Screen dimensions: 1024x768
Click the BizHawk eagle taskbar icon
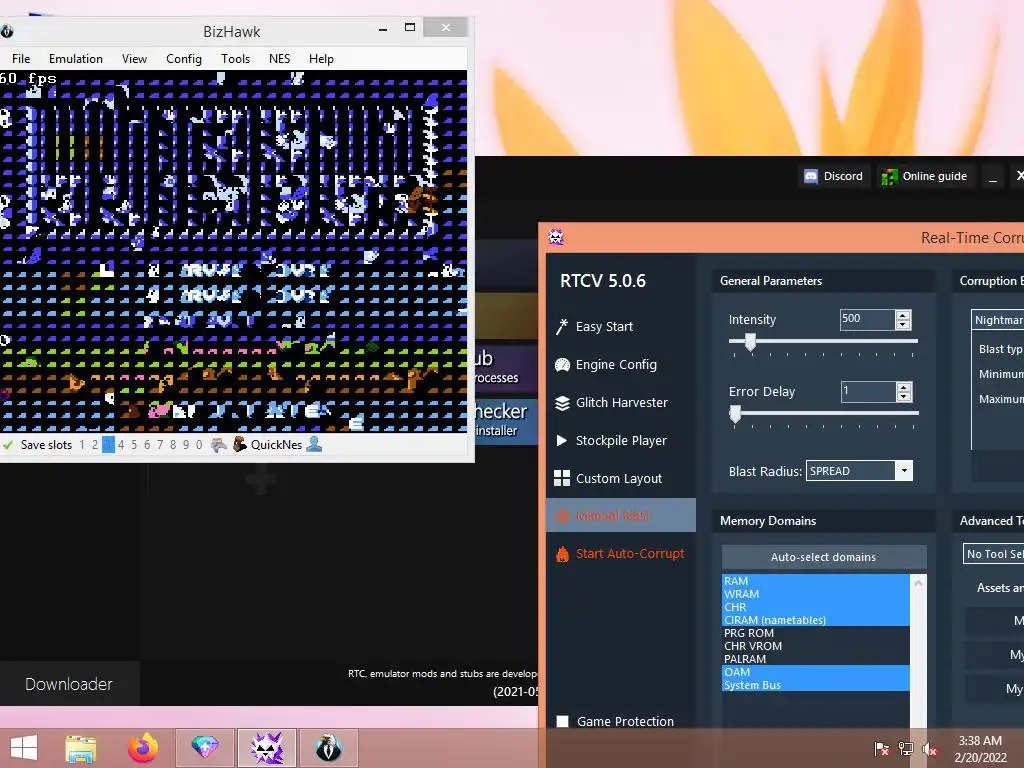tap(328, 748)
